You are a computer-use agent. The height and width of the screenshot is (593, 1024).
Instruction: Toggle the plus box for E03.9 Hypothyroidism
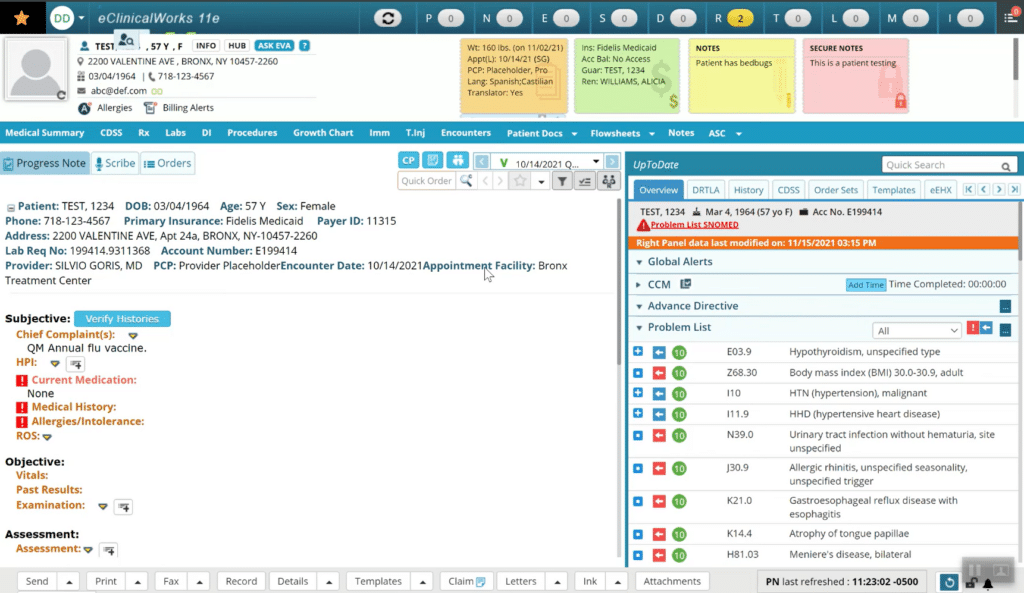(x=638, y=351)
